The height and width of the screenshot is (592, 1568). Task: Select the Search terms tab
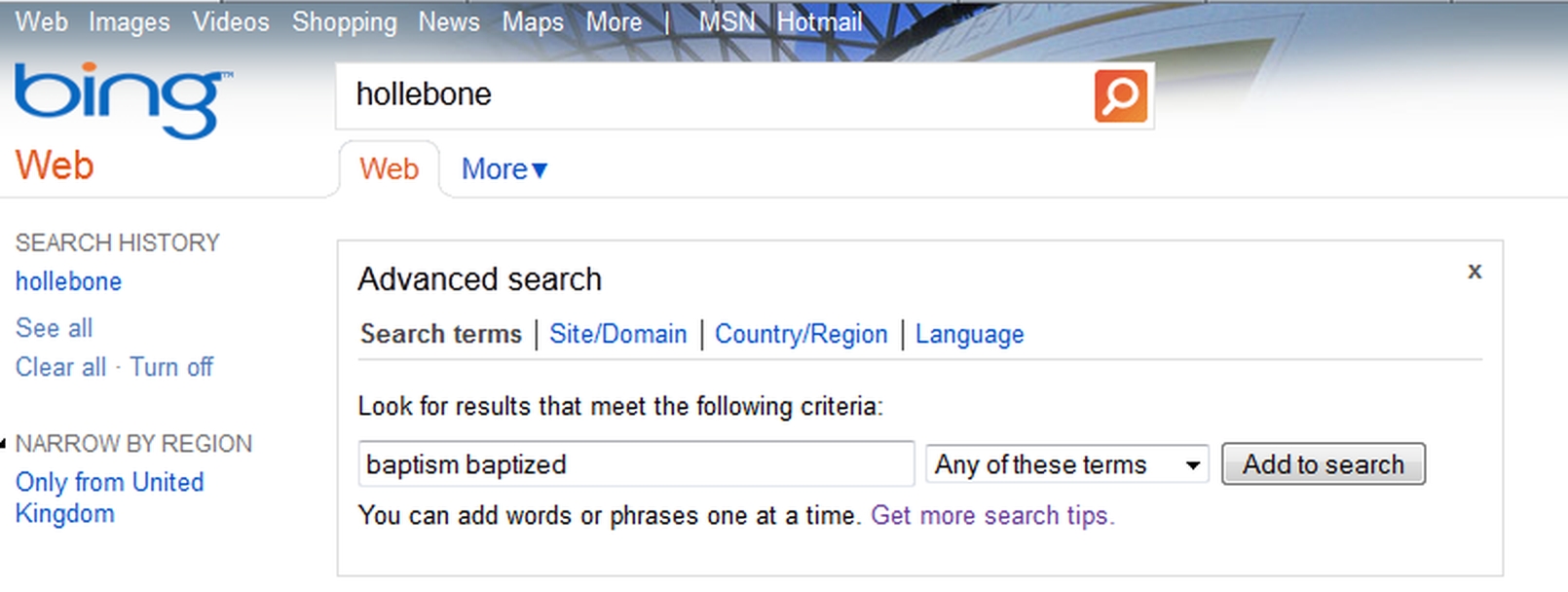pos(441,334)
